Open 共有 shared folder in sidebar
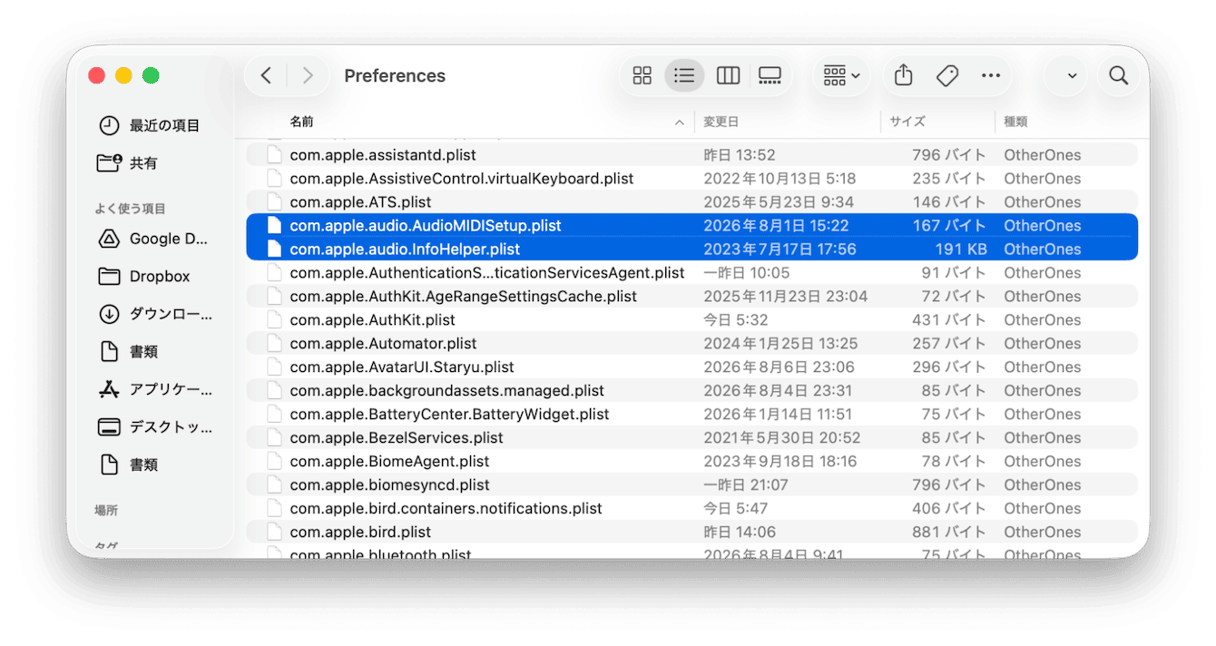Screen dimensions: 1216x646 point(128,163)
